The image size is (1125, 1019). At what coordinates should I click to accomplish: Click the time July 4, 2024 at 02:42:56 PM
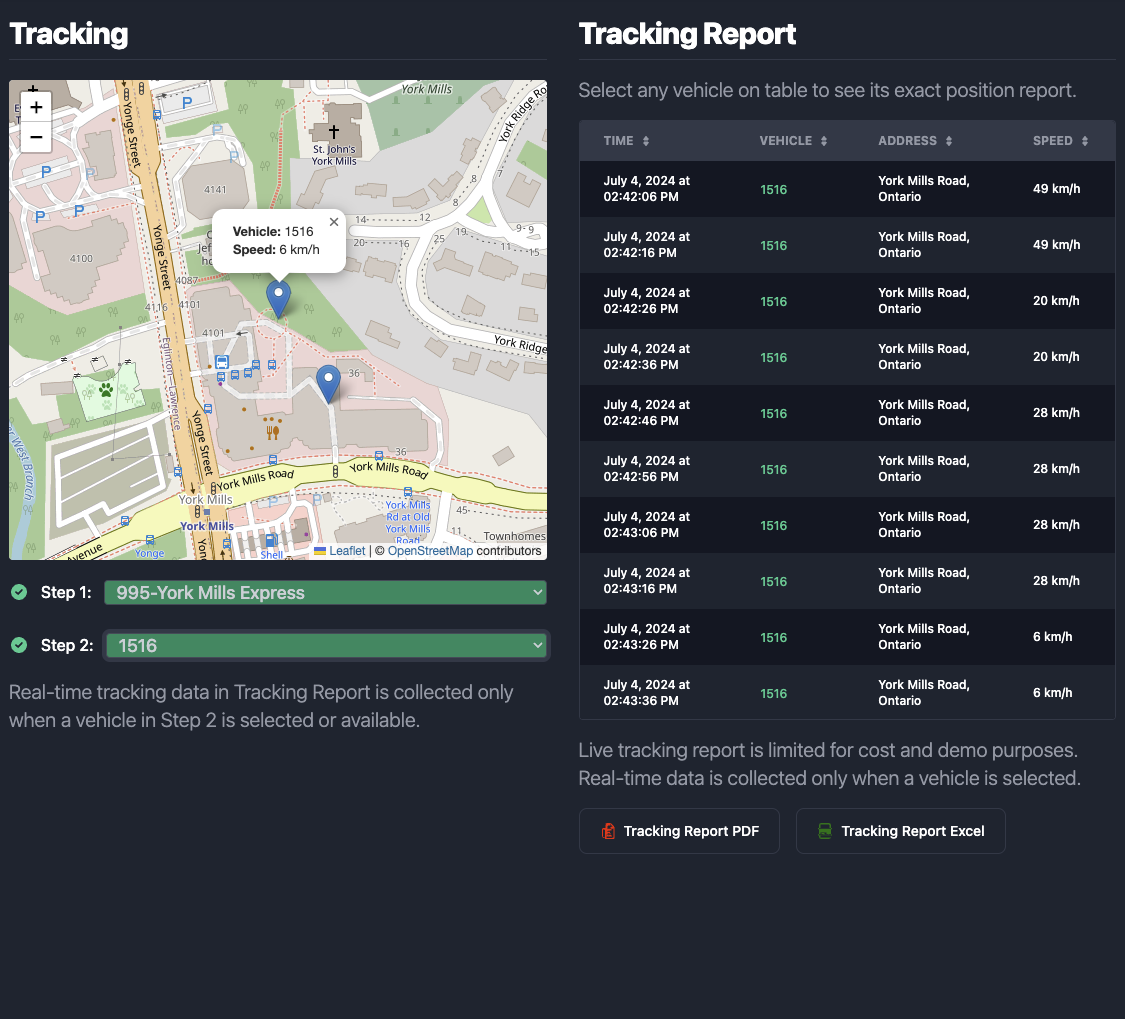tap(646, 469)
